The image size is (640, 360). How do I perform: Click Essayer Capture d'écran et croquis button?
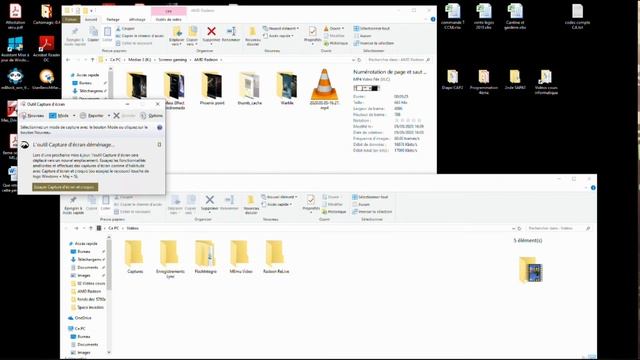pos(65,187)
